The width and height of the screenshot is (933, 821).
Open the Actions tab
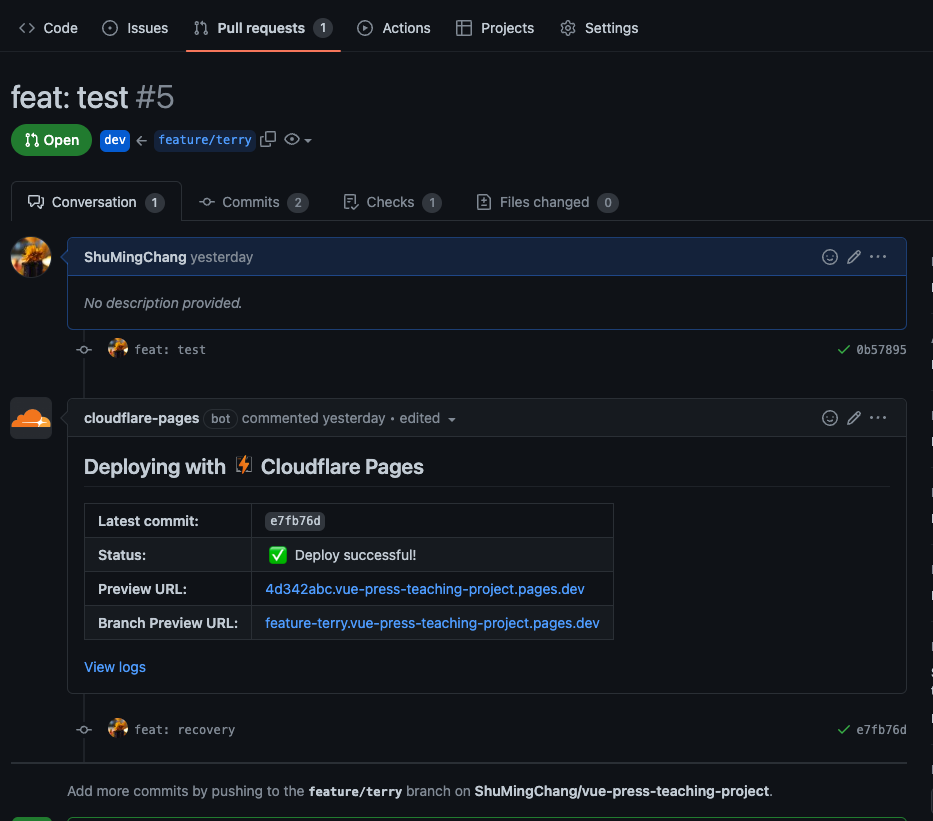pyautogui.click(x=394, y=28)
